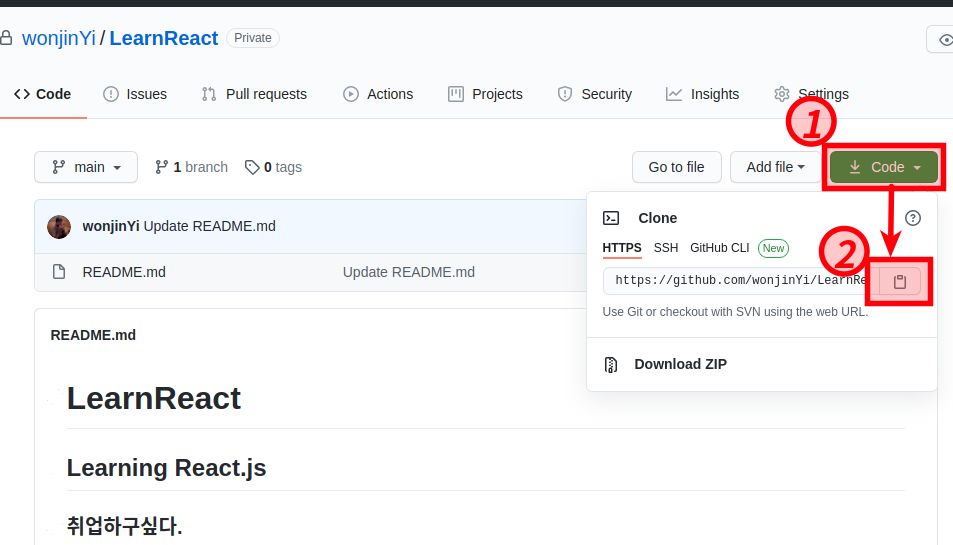Copy the HTTPS clone URL clipboard icon

pyautogui.click(x=900, y=281)
